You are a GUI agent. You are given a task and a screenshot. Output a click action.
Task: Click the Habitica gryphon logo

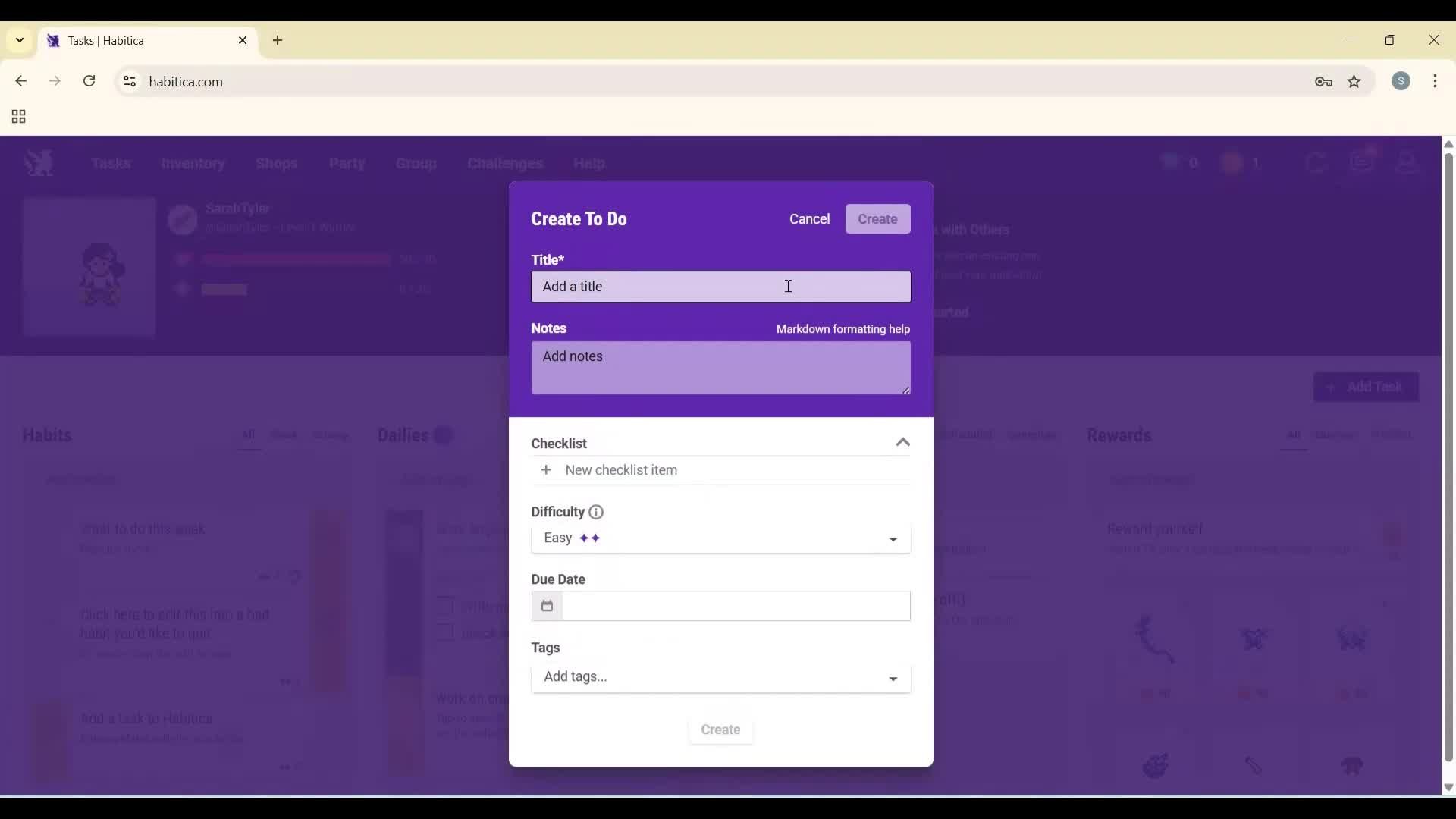(x=39, y=163)
